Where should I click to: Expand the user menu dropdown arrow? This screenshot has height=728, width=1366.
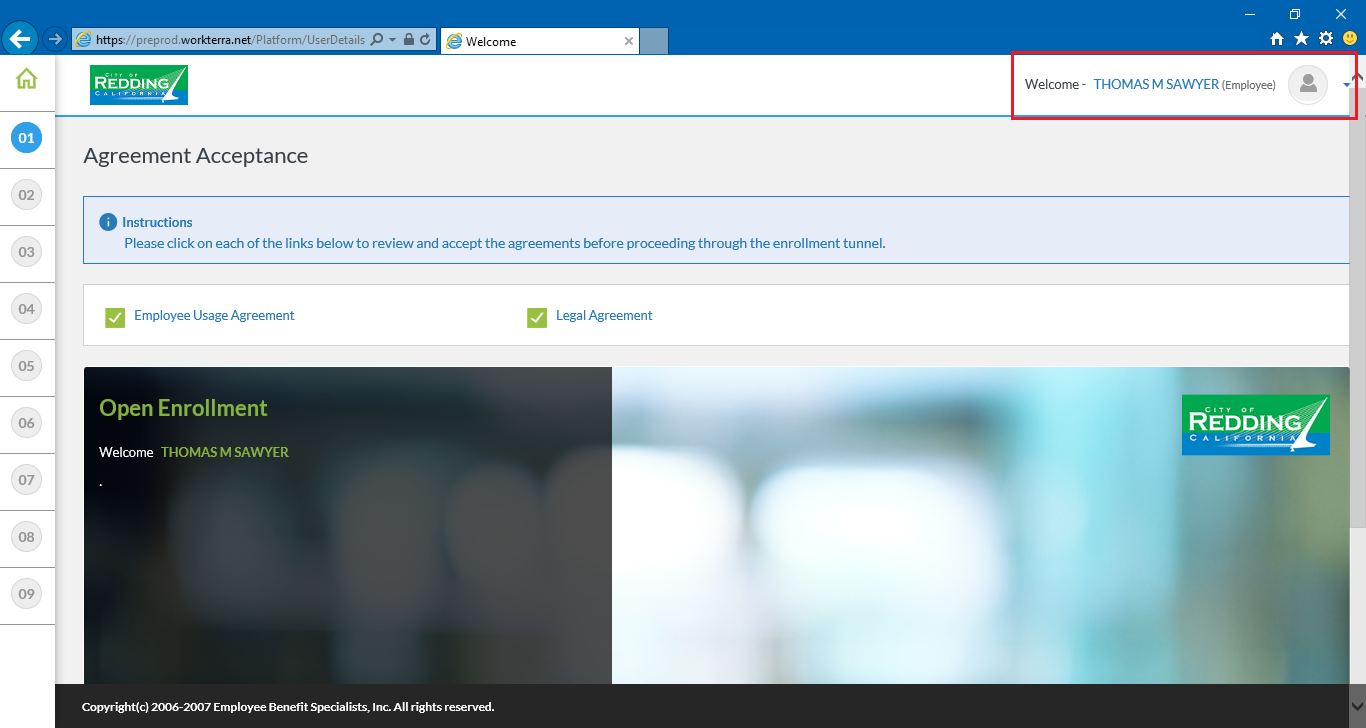[1346, 85]
